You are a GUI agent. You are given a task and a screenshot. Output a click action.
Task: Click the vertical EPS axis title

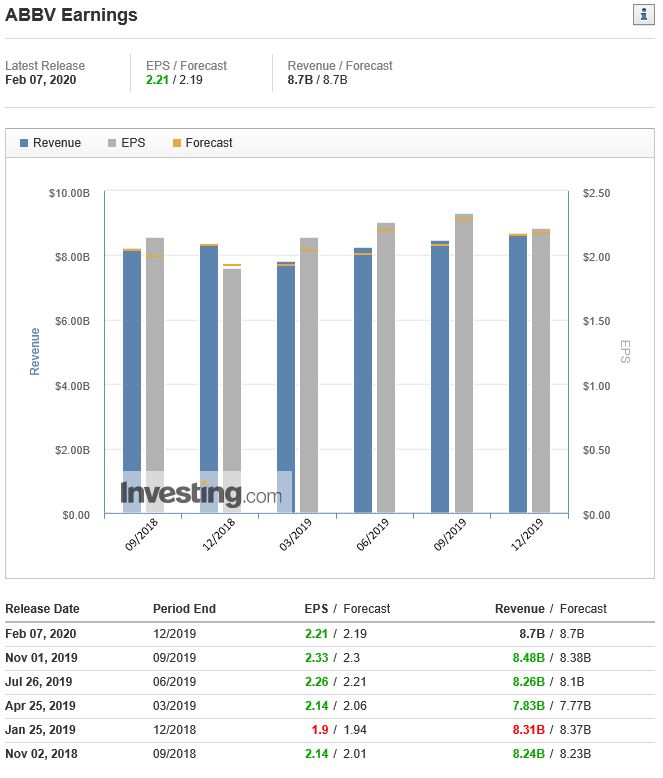point(625,352)
